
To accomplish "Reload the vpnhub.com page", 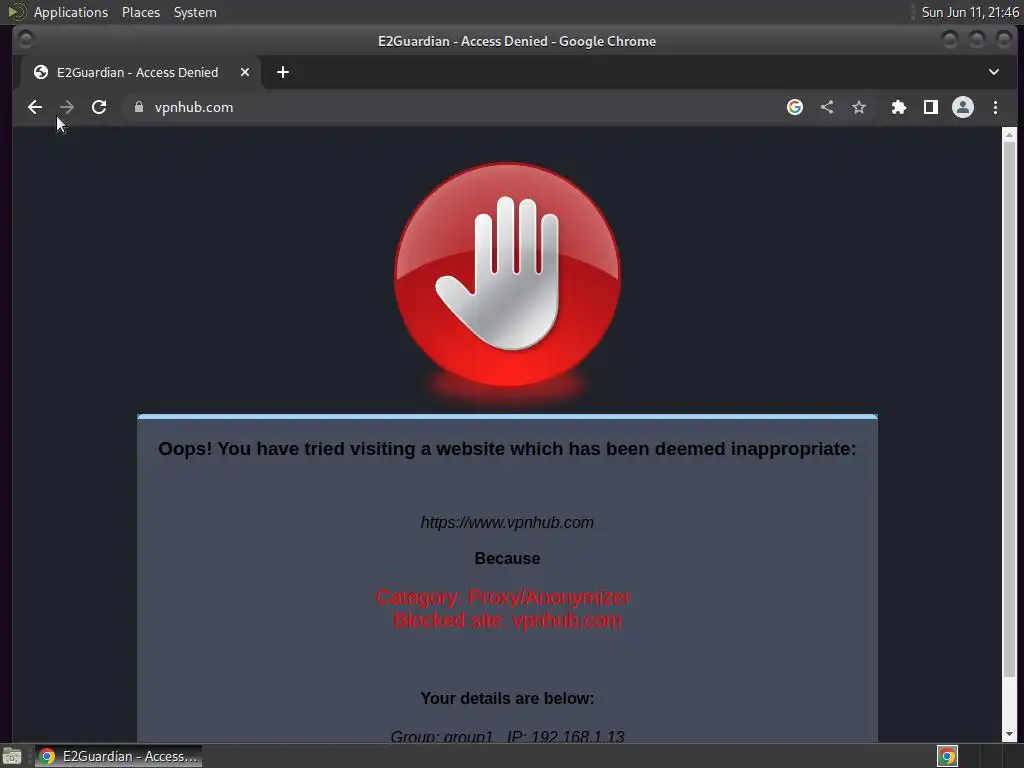I will [99, 107].
